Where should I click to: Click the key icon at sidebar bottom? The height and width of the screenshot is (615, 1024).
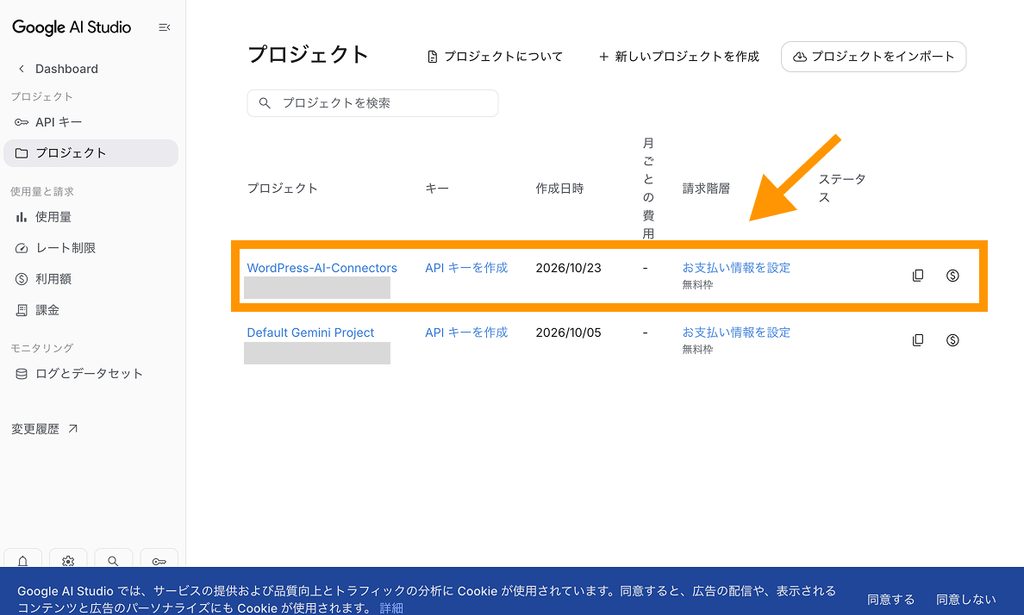159,560
